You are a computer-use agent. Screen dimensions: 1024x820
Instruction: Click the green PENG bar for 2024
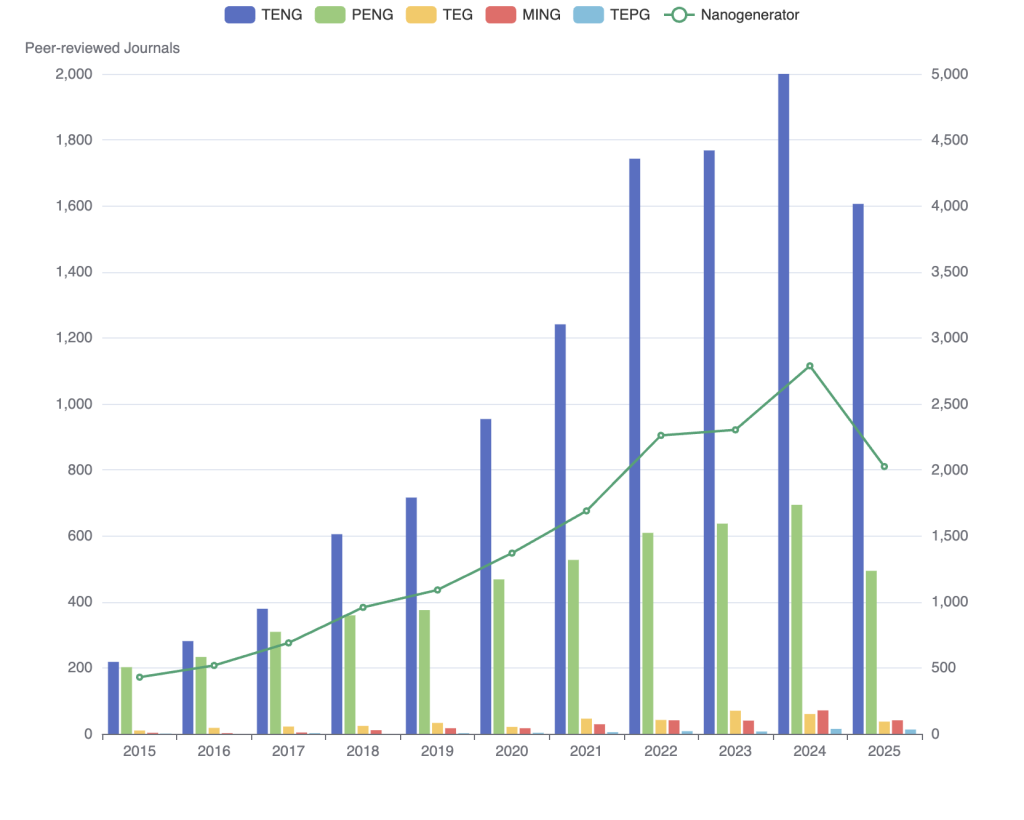[797, 619]
